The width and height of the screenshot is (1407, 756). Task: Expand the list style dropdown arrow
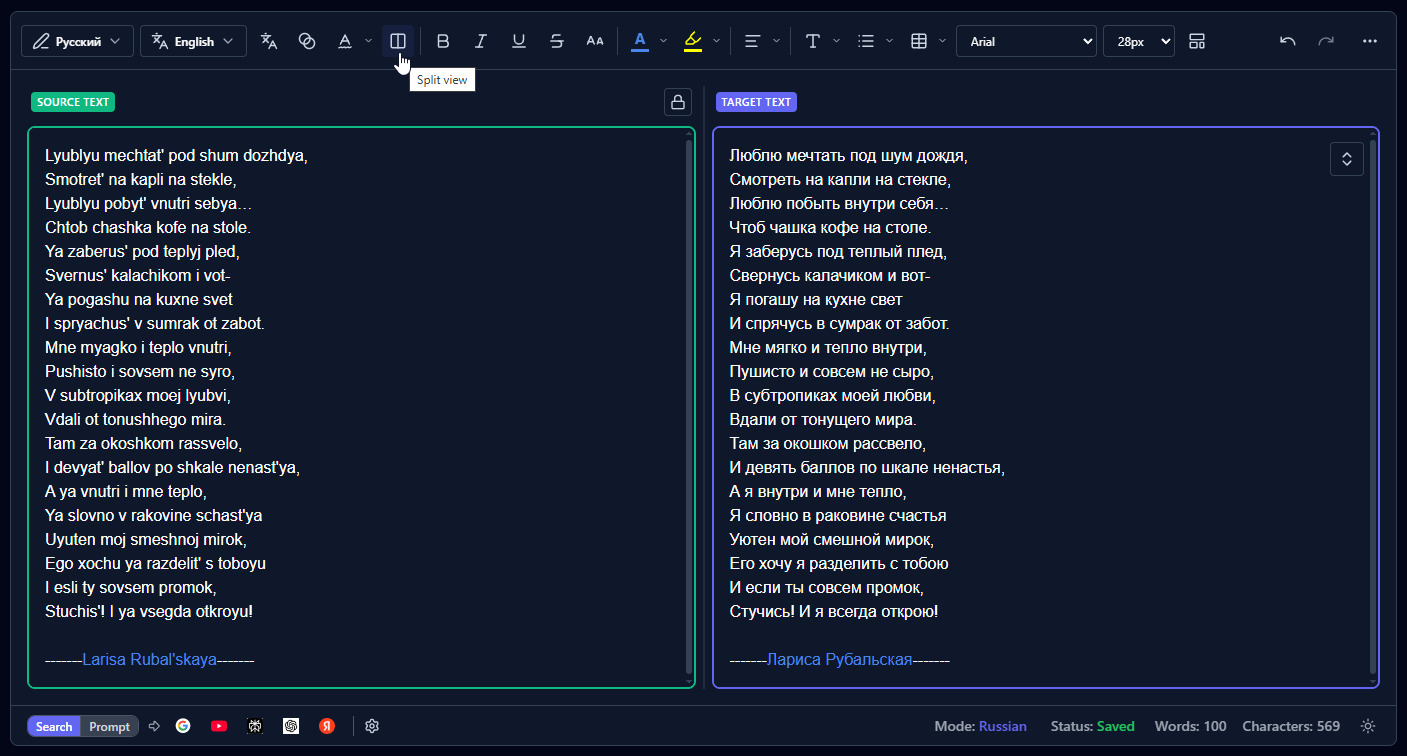click(x=889, y=41)
